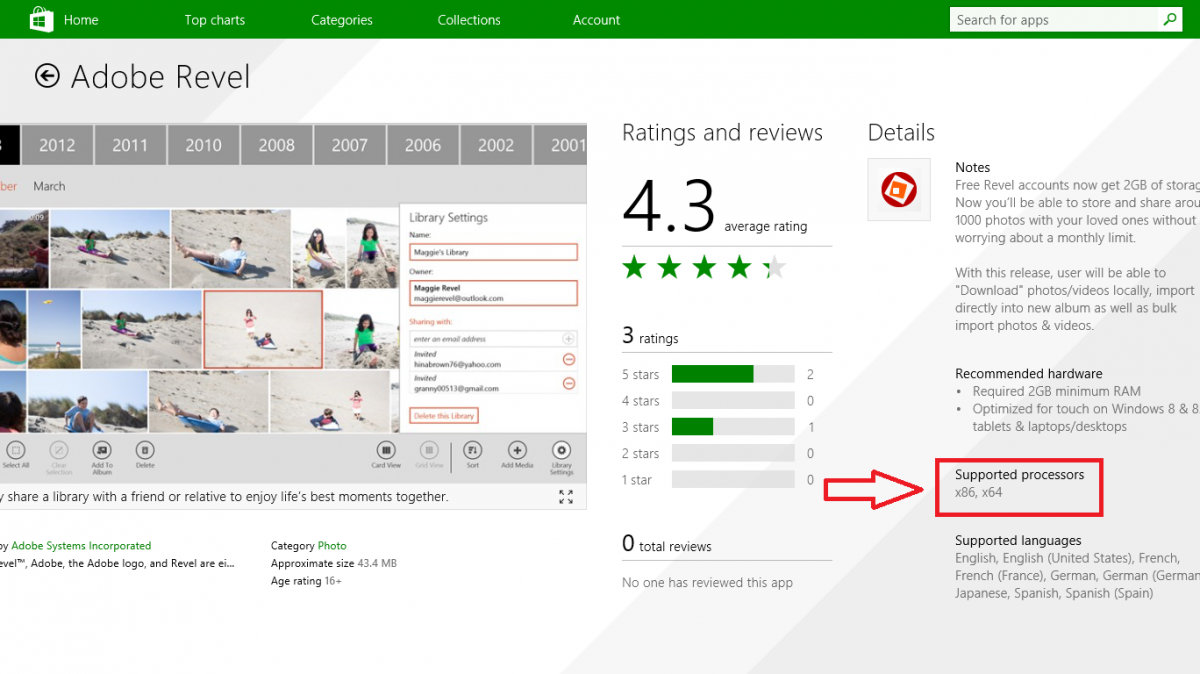Select the 2008 year tab
Screen dimensions: 1200x674
(277, 145)
